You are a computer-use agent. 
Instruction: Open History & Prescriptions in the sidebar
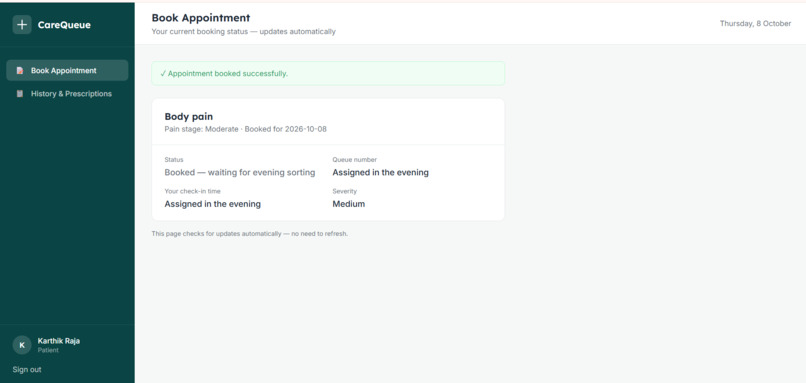[67, 94]
